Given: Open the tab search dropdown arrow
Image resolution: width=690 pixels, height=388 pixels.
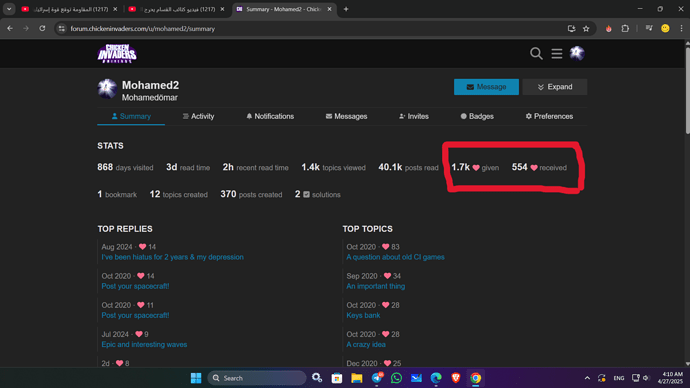Looking at the screenshot, I should pos(9,9).
